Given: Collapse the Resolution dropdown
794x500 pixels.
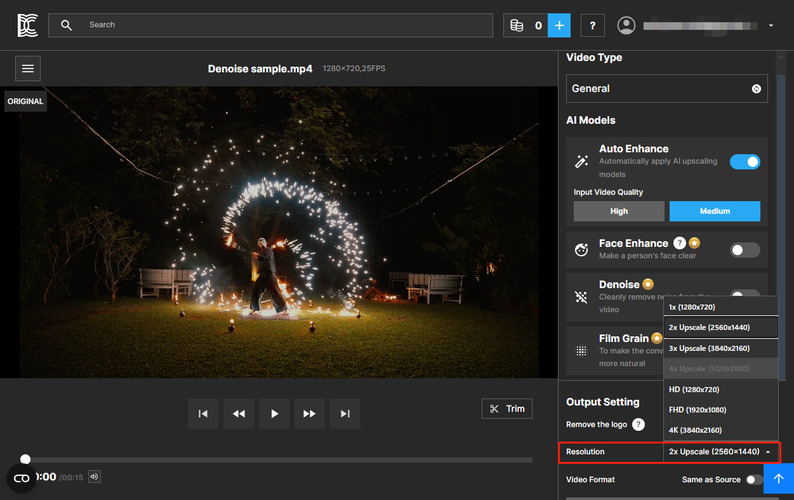Looking at the screenshot, I should (721, 452).
